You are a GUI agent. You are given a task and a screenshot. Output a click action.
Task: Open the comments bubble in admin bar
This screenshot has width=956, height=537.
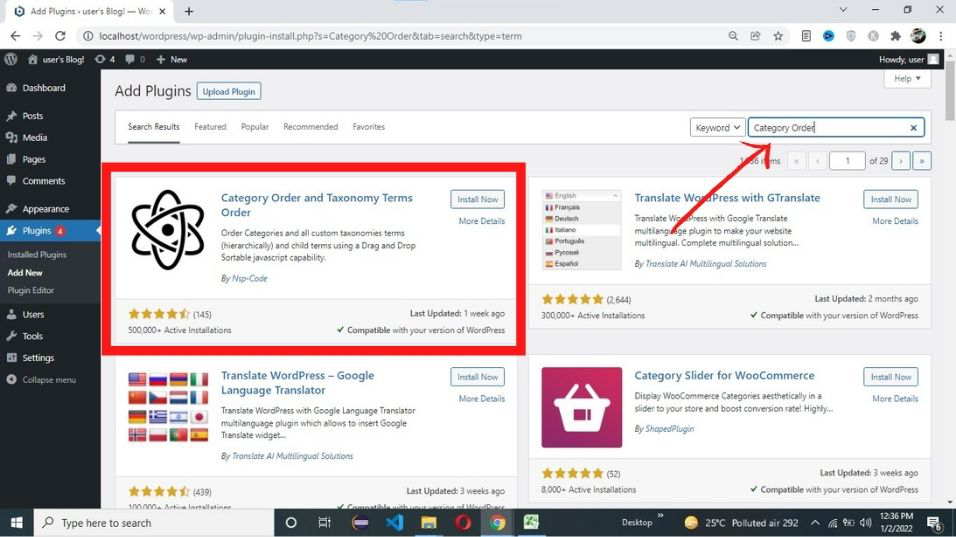[135, 59]
